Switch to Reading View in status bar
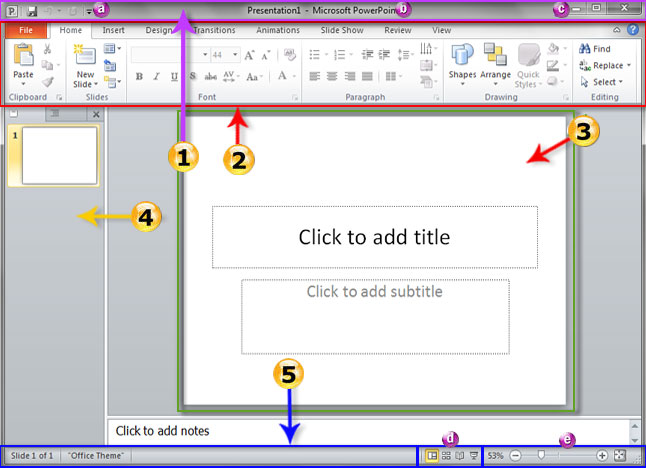The width and height of the screenshot is (646, 468). coord(460,456)
